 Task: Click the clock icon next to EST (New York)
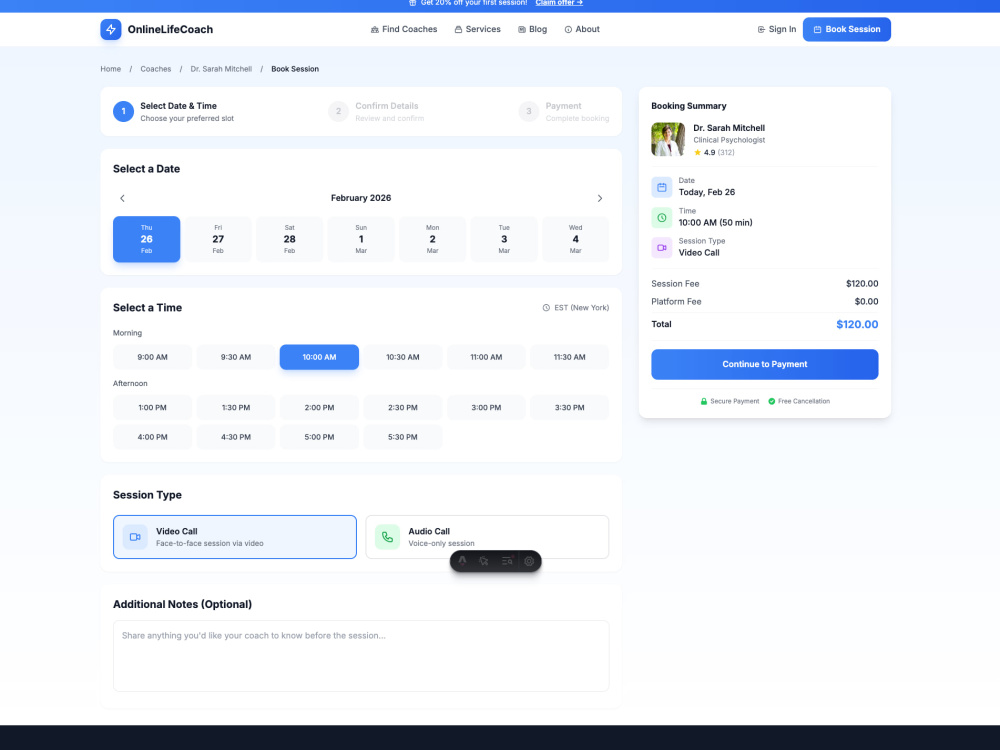547,308
